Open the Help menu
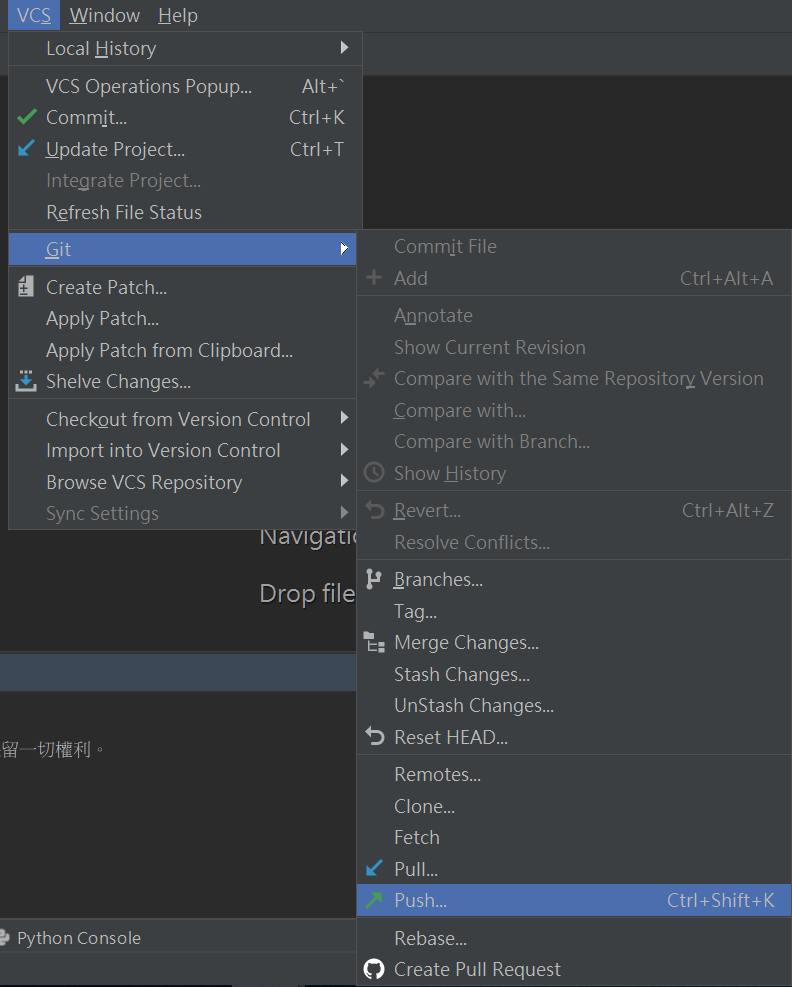 pos(178,15)
